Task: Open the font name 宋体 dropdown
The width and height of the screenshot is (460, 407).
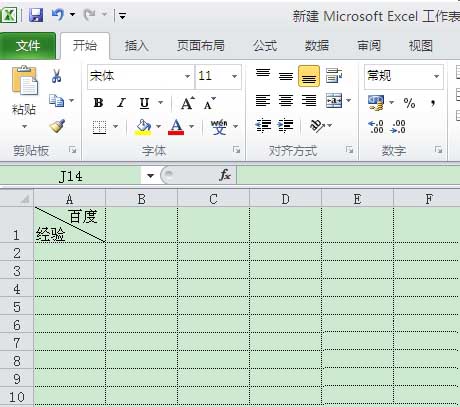Action: pos(188,76)
